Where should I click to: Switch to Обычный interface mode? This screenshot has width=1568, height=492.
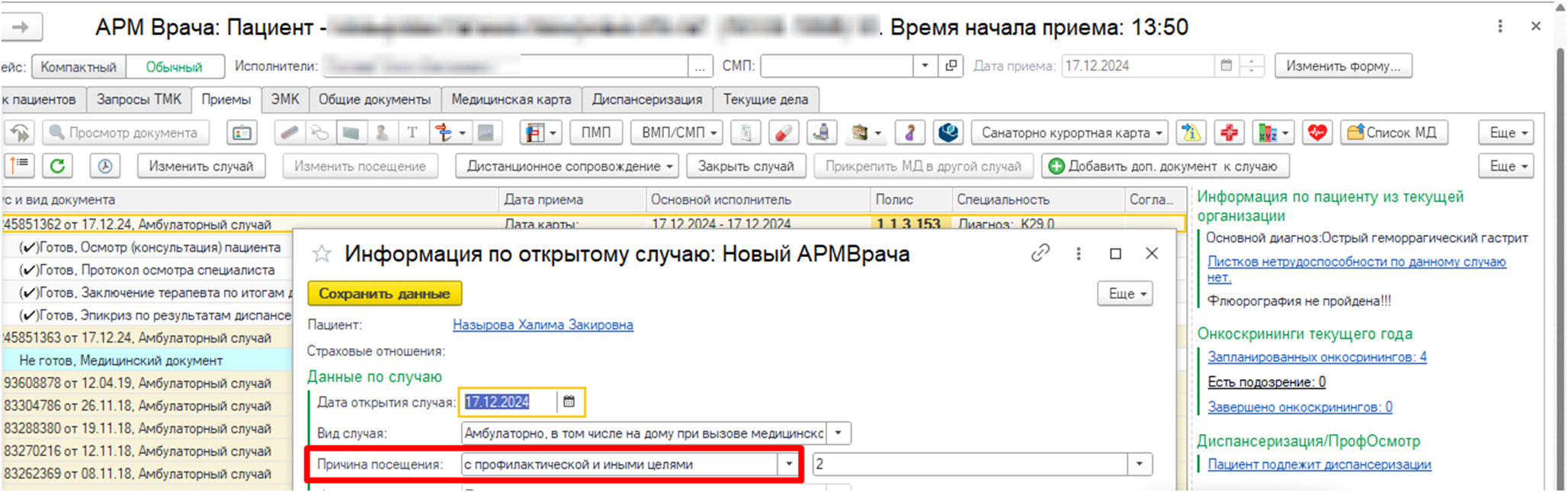point(174,67)
